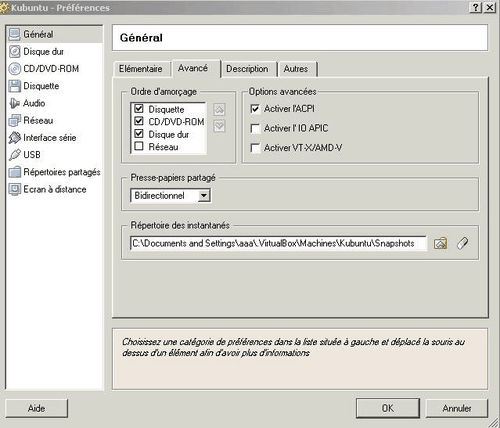Open Répertoires partagés shared folders category
This screenshot has width=500, height=428.
62,172
